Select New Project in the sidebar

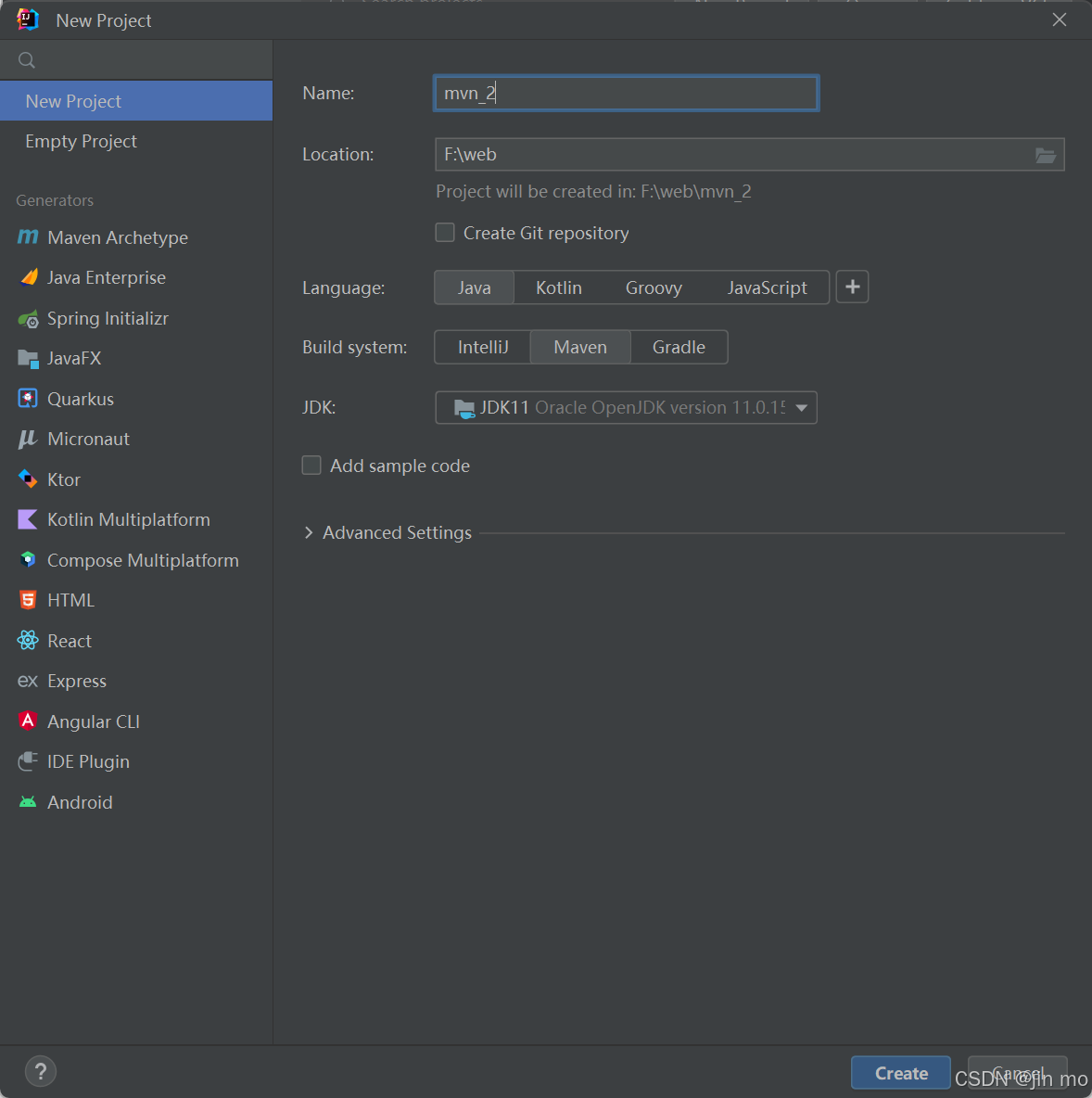[x=136, y=101]
